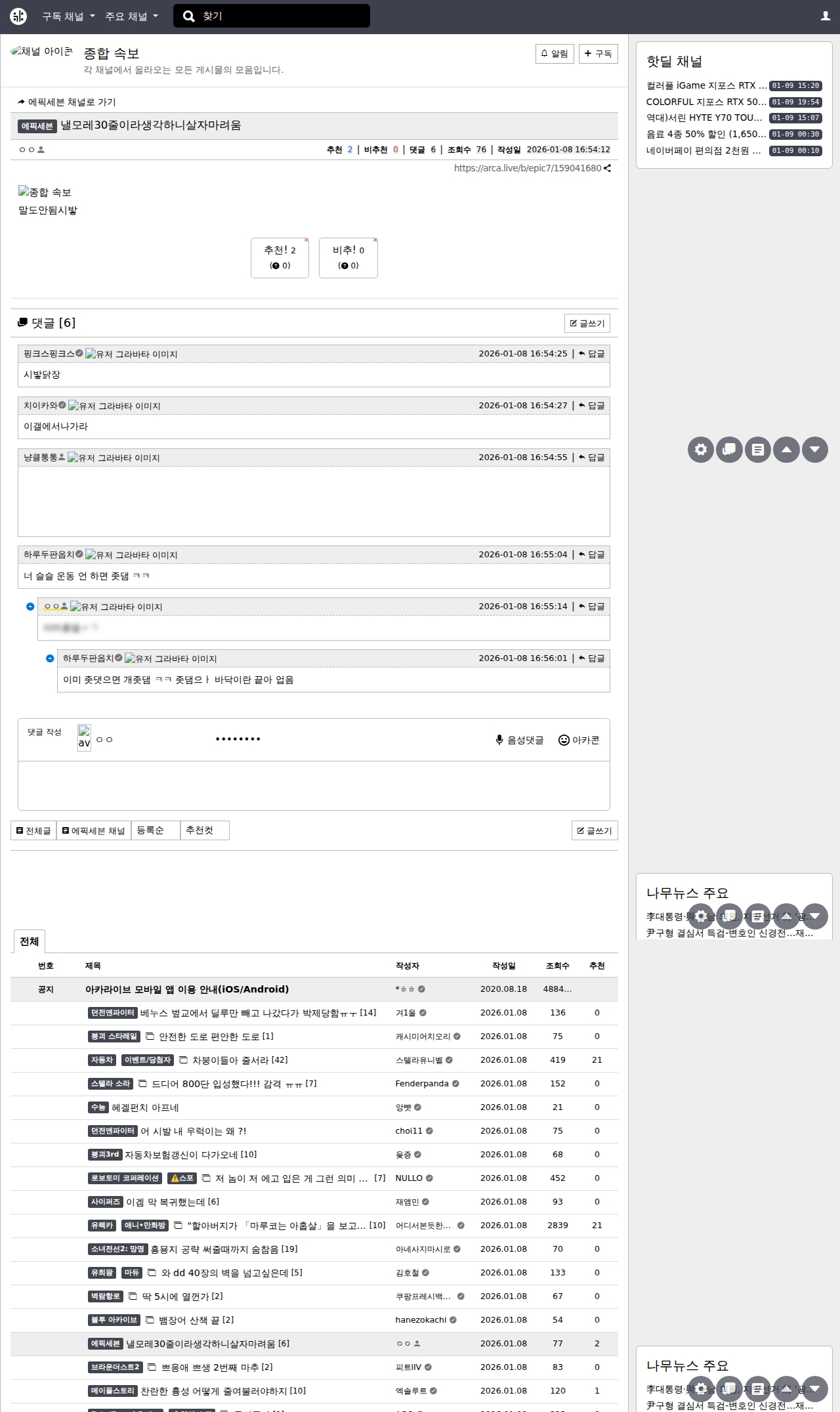Viewport: 840px width, 1412px height.
Task: Open hot deal 컬러풀 iGame 지포스 RTX
Action: [x=706, y=86]
